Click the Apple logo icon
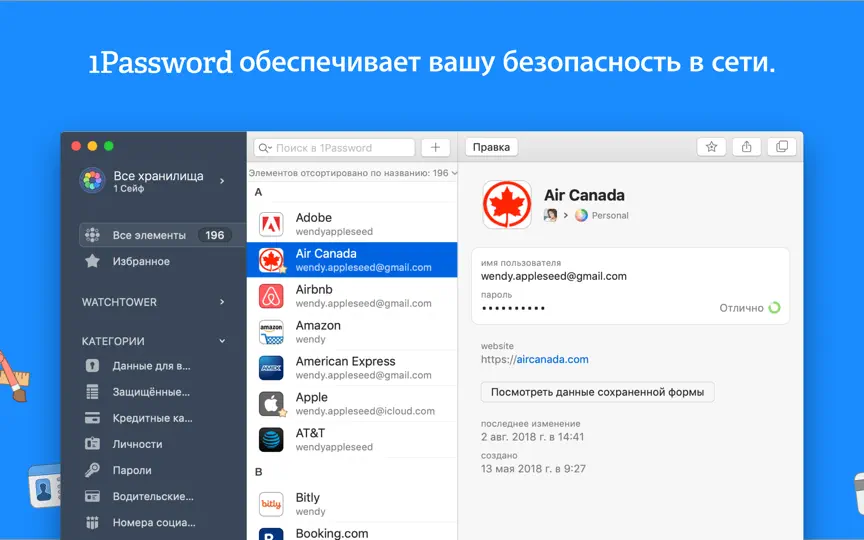The height and width of the screenshot is (540, 864). coord(271,404)
